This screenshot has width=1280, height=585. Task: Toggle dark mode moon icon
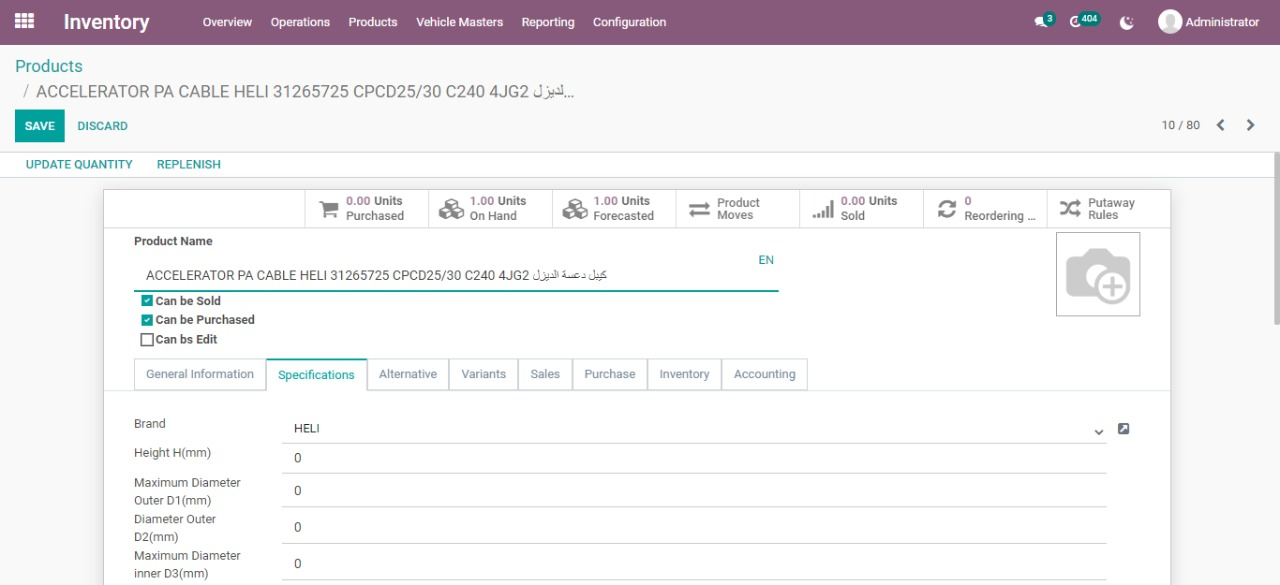point(1127,22)
